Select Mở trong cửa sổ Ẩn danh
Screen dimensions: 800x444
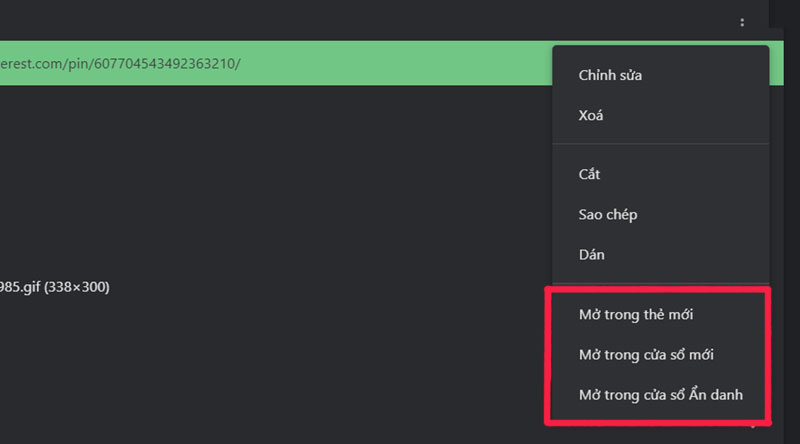coord(660,395)
